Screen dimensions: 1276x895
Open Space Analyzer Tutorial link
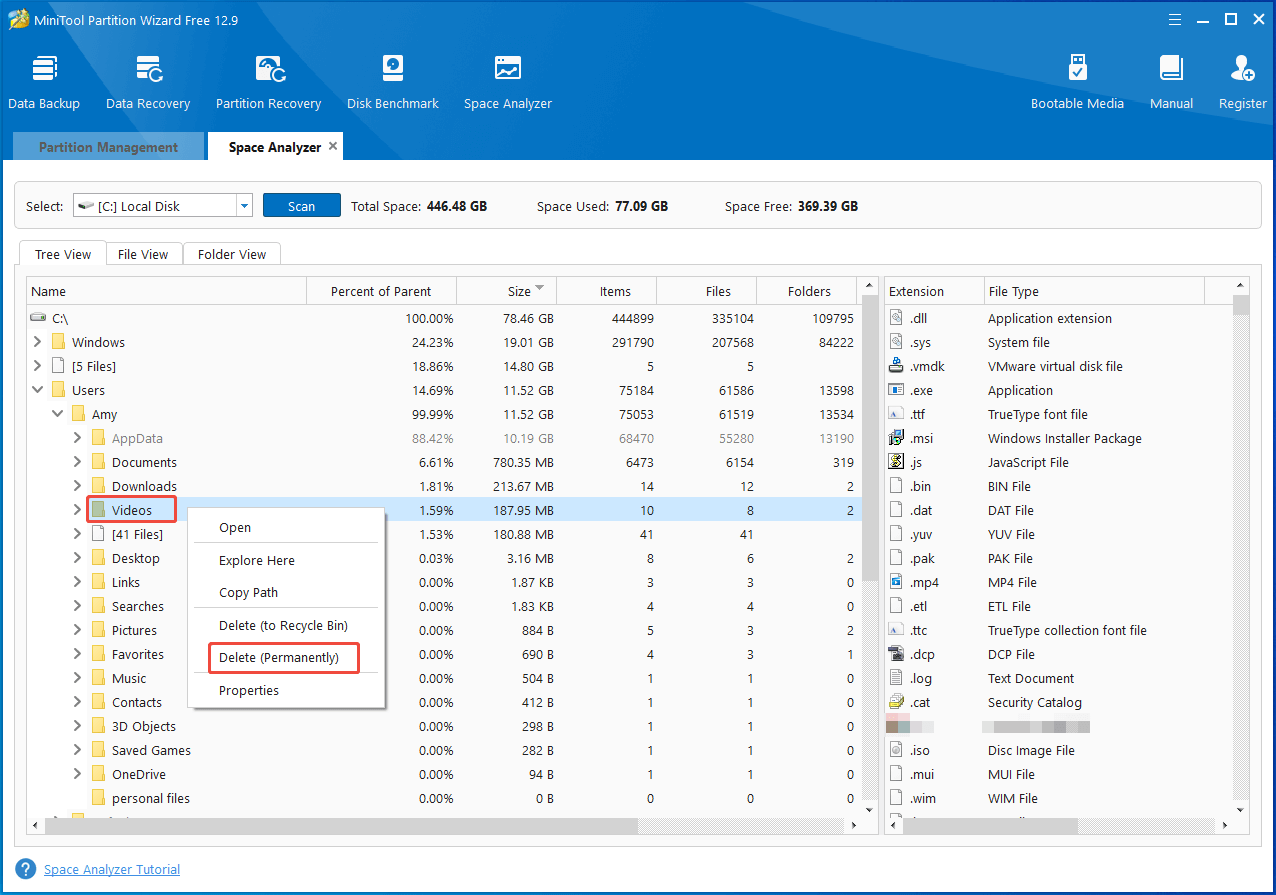pos(112,869)
